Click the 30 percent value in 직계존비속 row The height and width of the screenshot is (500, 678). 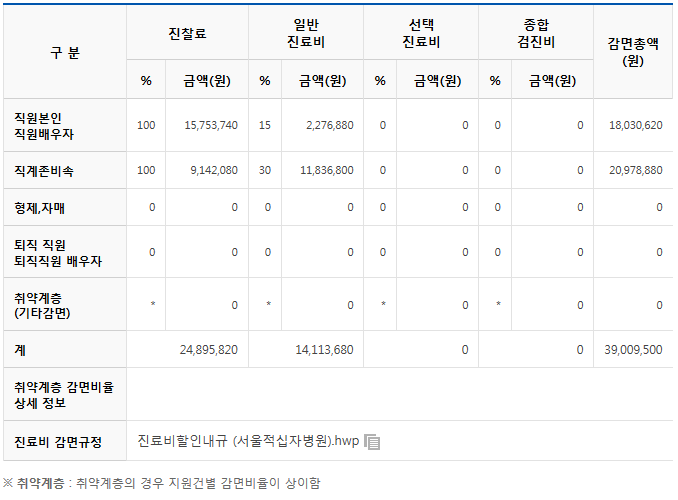point(265,170)
